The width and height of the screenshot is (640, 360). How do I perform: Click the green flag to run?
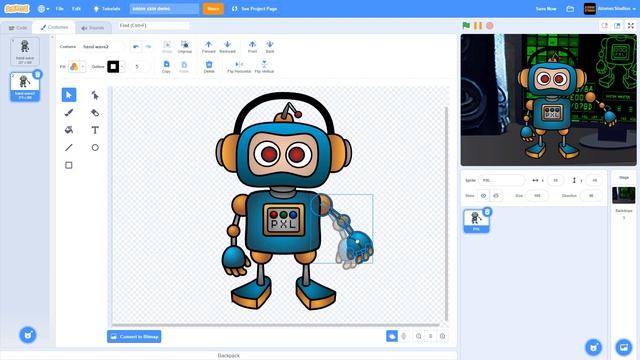tap(466, 25)
